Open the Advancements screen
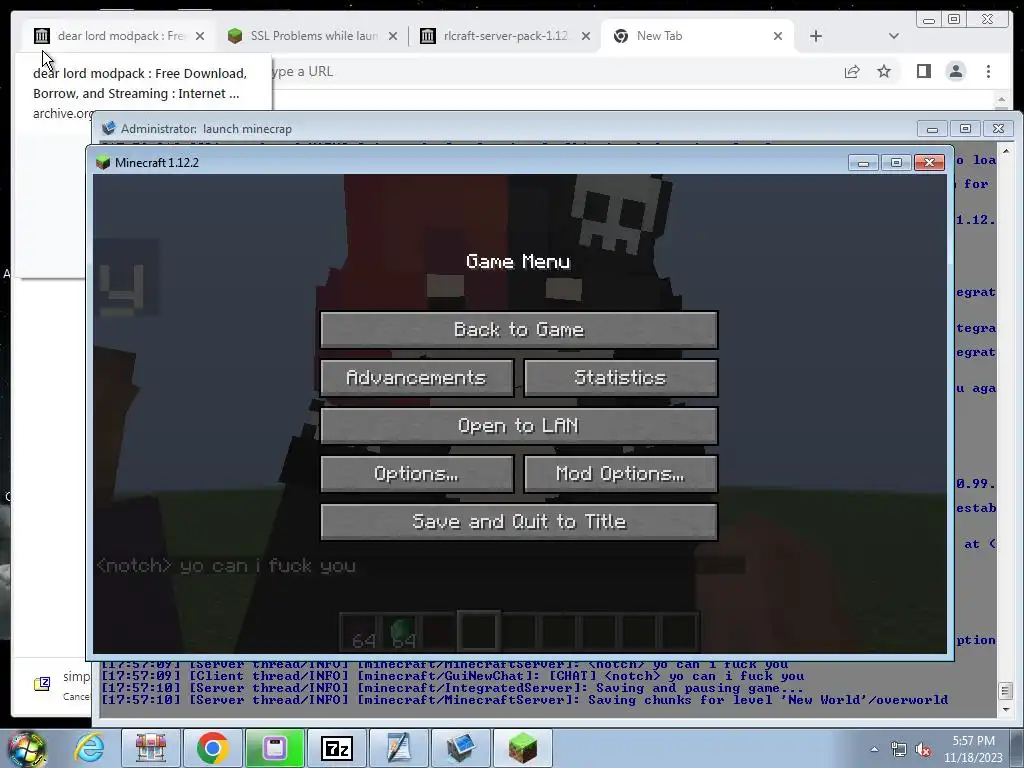The image size is (1024, 768). pos(417,377)
